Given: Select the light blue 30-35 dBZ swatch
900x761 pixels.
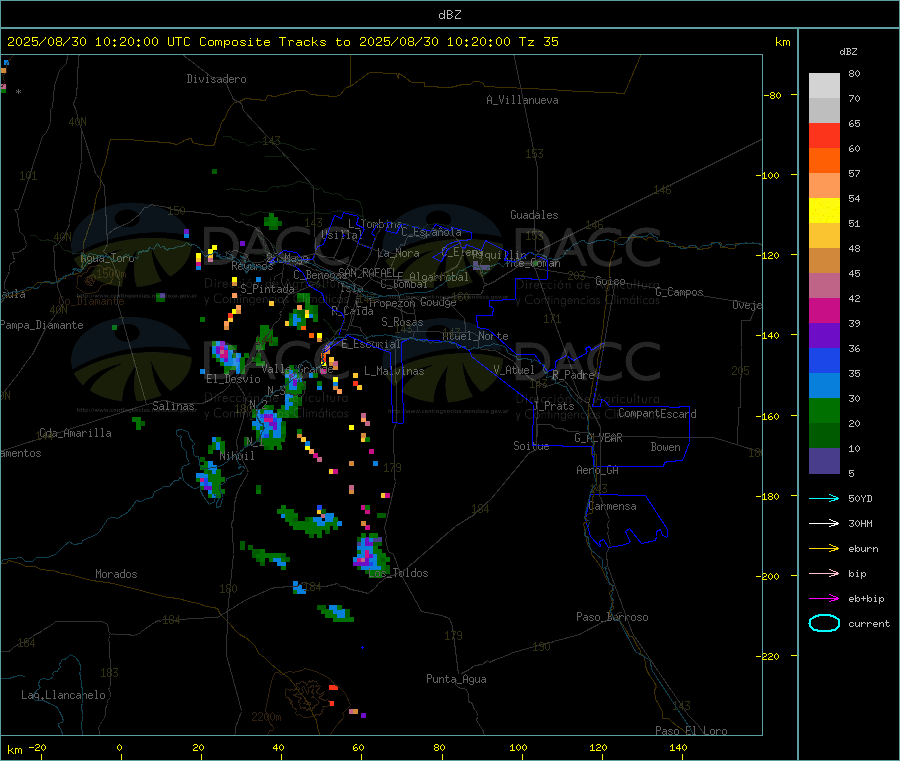Looking at the screenshot, I should [x=824, y=386].
